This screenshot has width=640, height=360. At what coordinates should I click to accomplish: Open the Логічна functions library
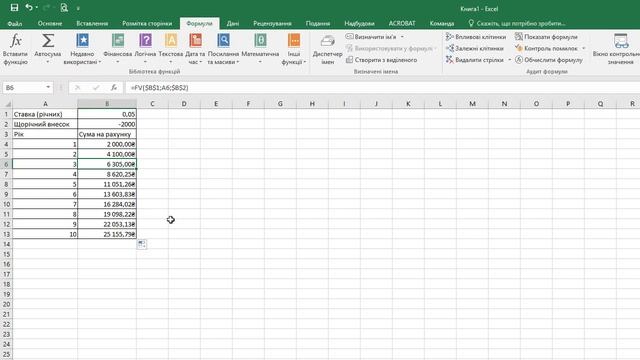click(145, 49)
